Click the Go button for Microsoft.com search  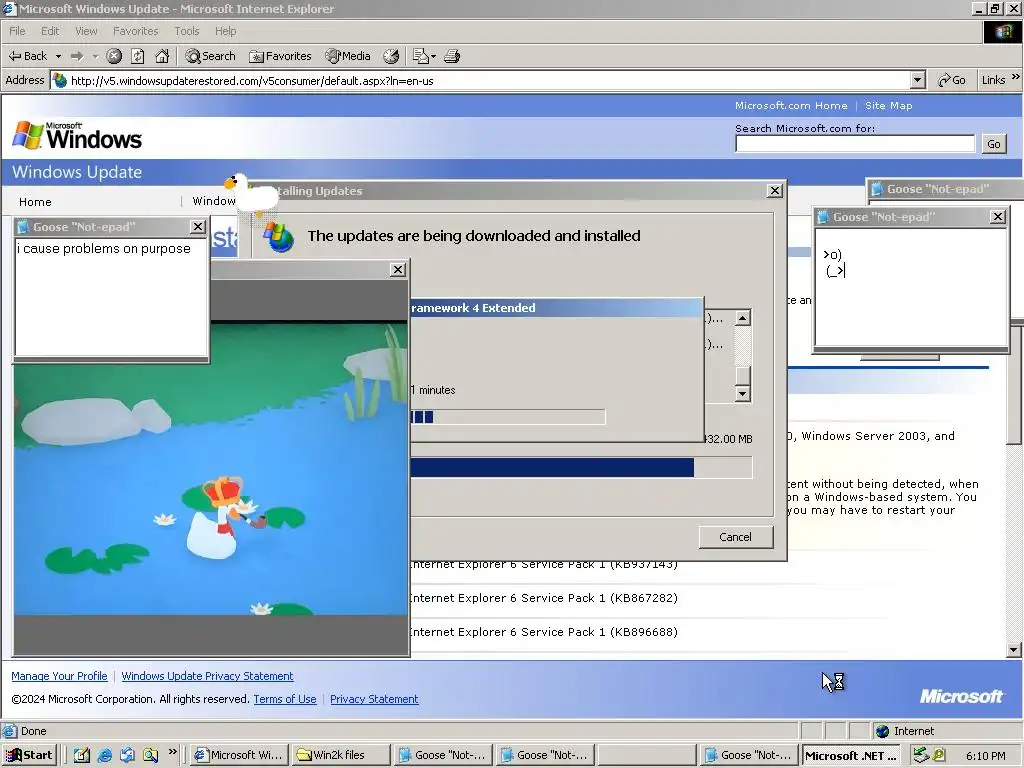(x=993, y=144)
